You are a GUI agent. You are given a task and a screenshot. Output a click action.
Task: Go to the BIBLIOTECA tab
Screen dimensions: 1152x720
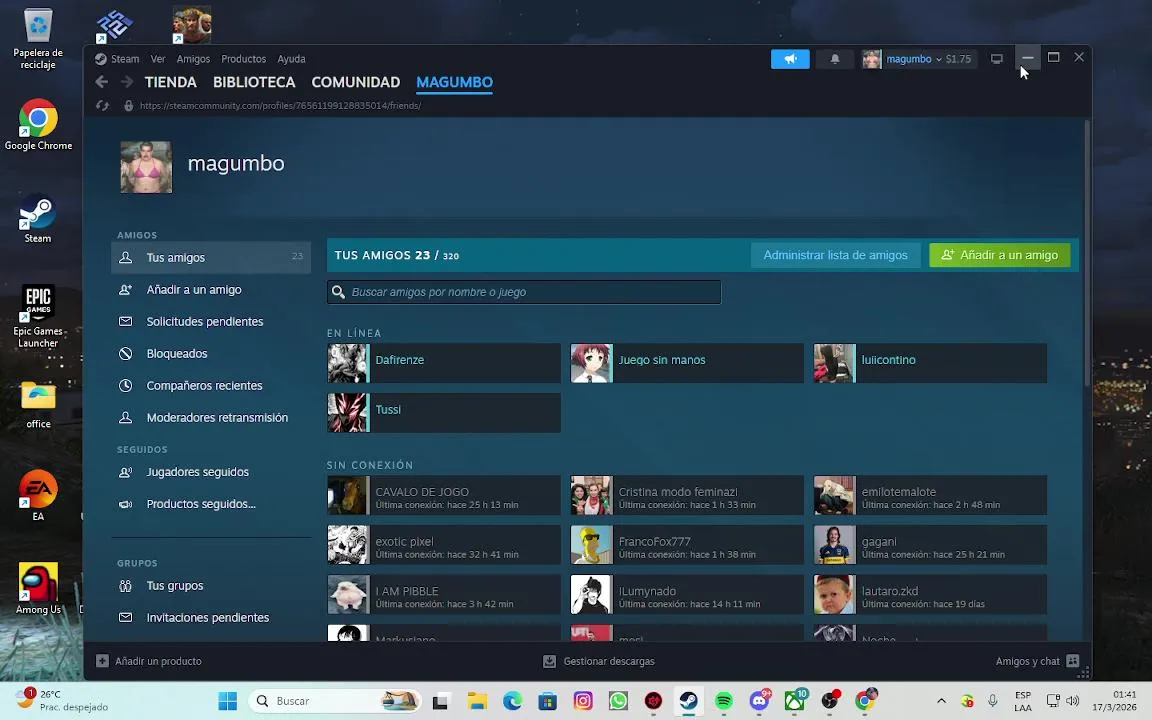point(254,82)
